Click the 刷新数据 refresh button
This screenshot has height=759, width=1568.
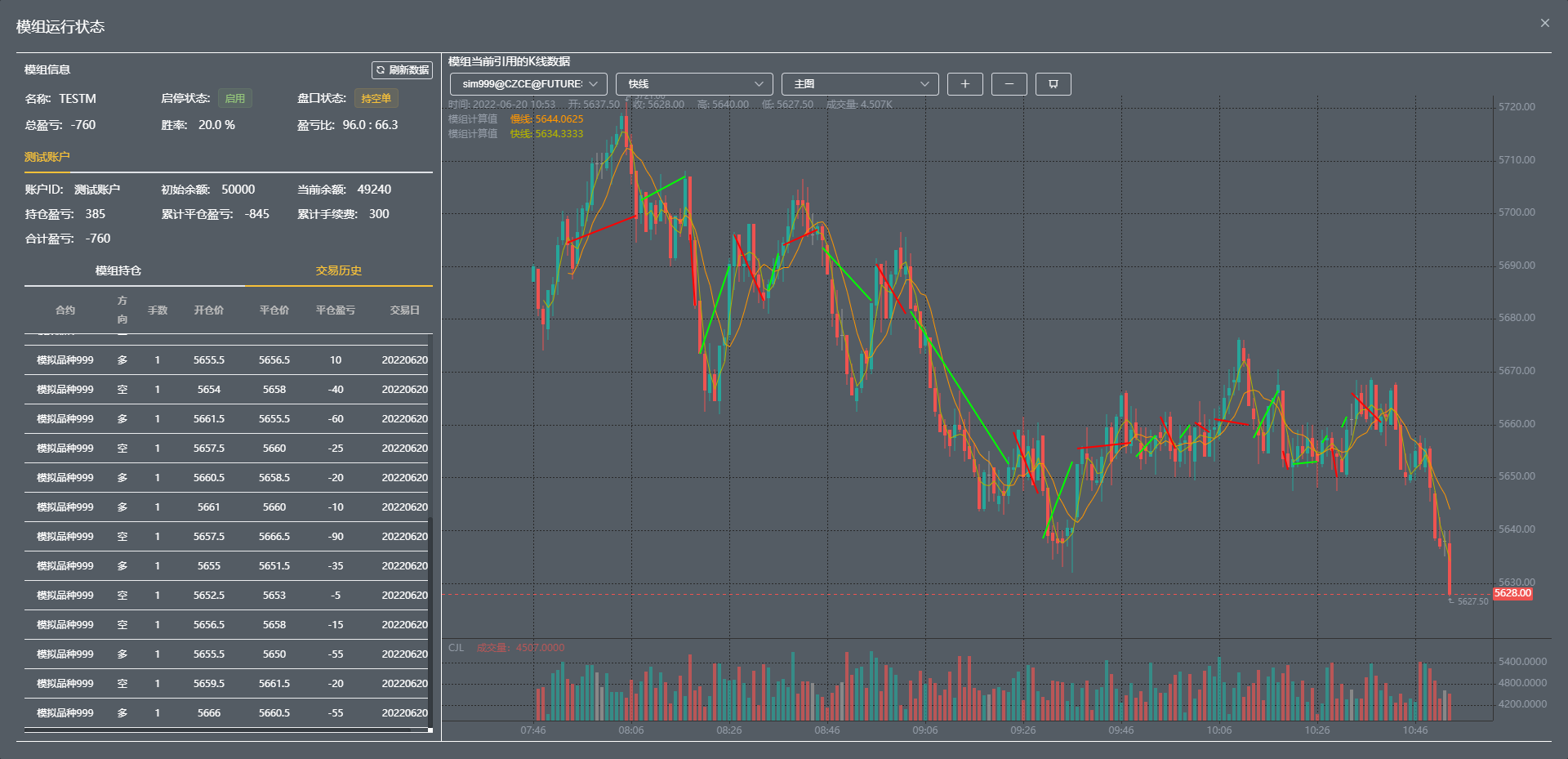[402, 70]
